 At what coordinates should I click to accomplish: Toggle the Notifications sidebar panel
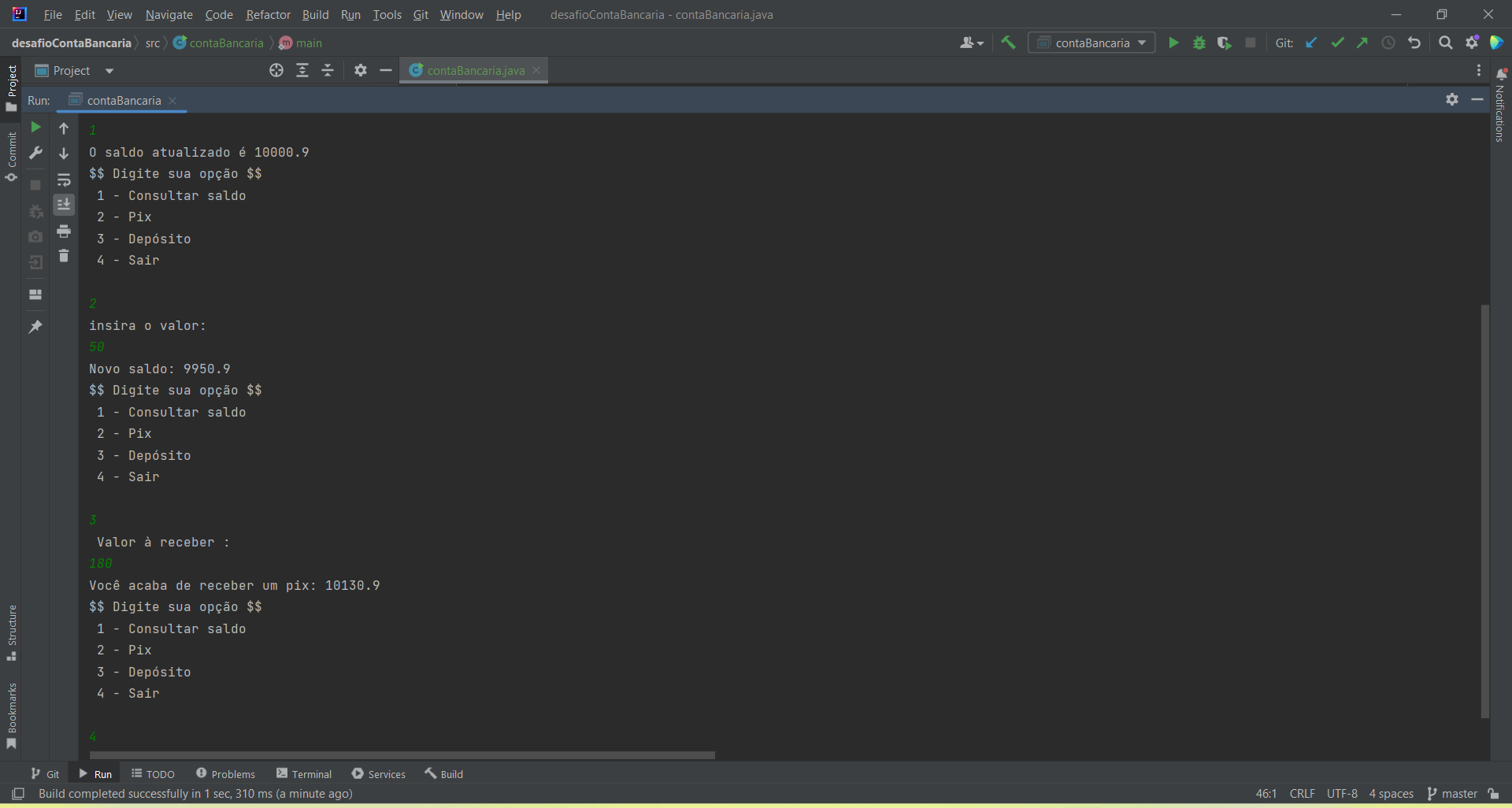[x=1500, y=106]
